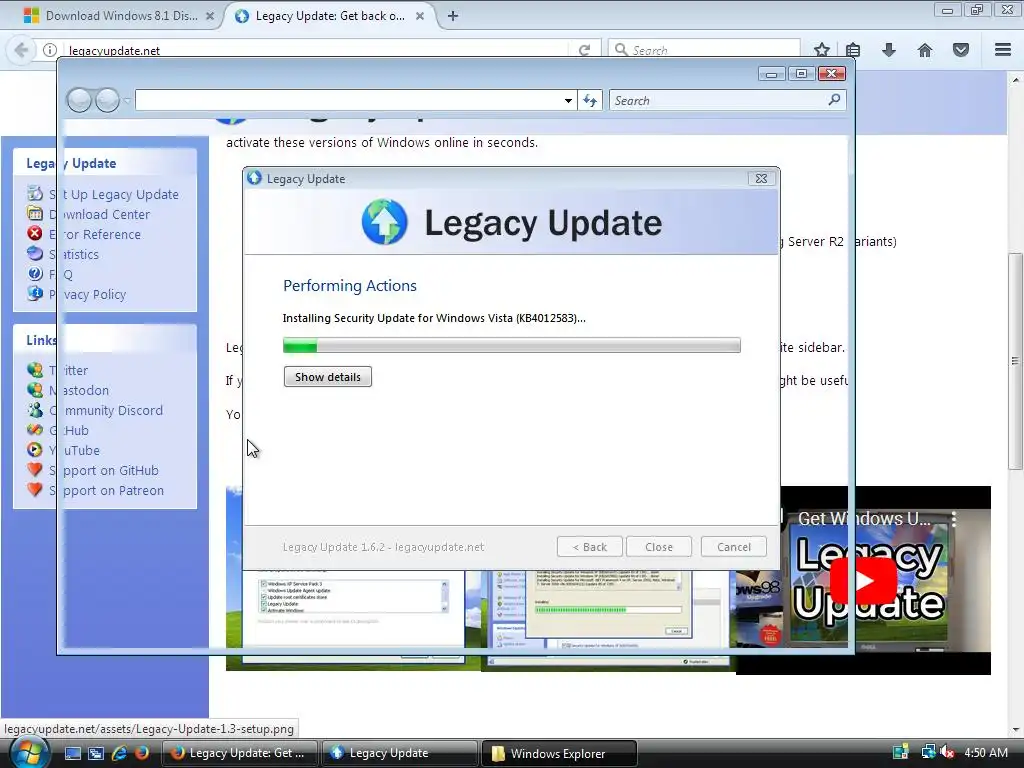Open YouTube video options three-dot menu
The height and width of the screenshot is (768, 1024).
[x=954, y=519]
